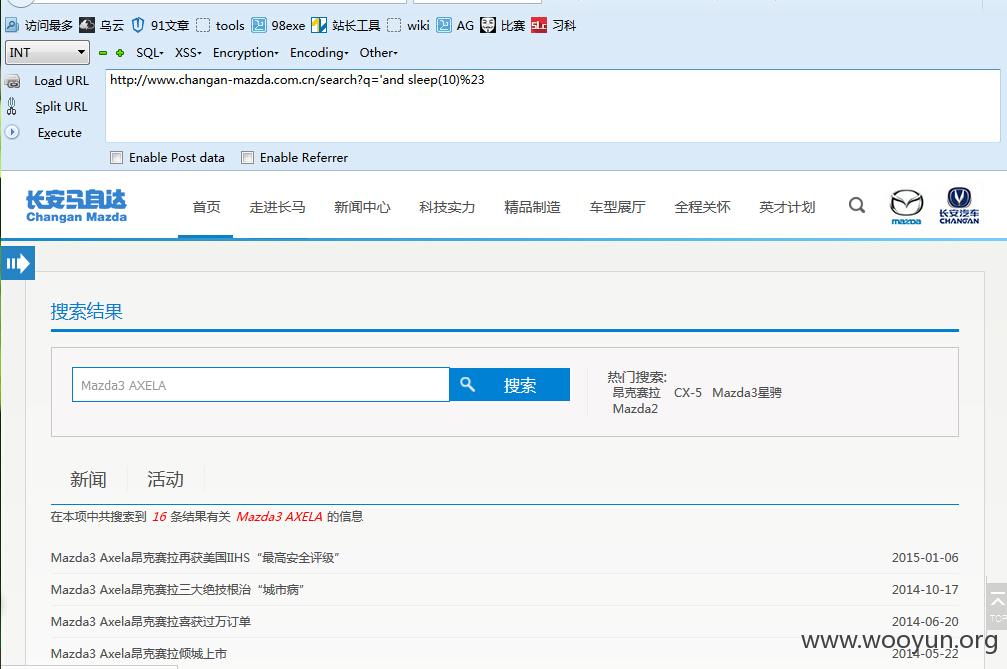Image resolution: width=1007 pixels, height=669 pixels.
Task: Click Execute label
Action: tap(60, 133)
